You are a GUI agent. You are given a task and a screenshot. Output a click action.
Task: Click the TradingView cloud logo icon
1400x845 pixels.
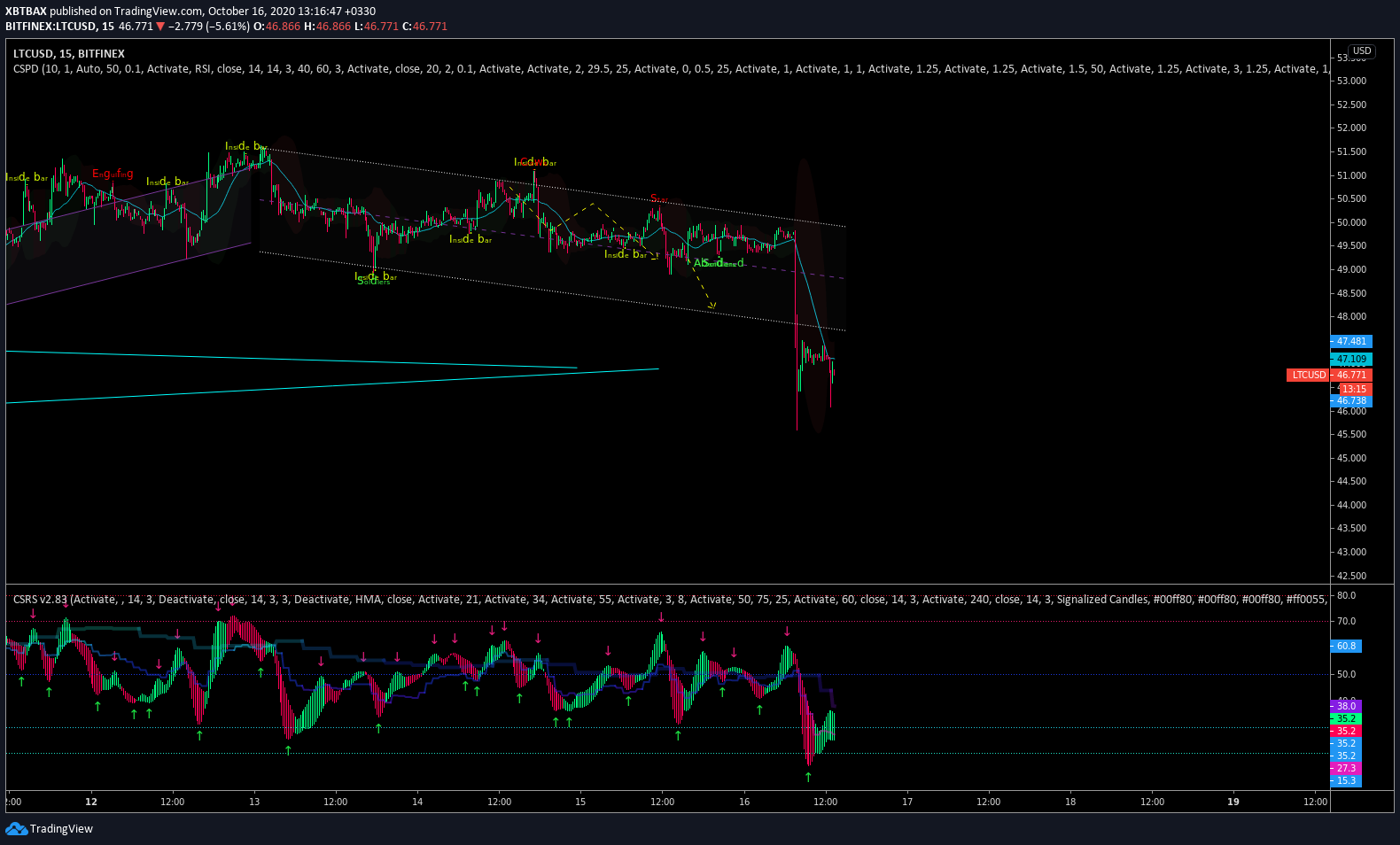[x=16, y=829]
